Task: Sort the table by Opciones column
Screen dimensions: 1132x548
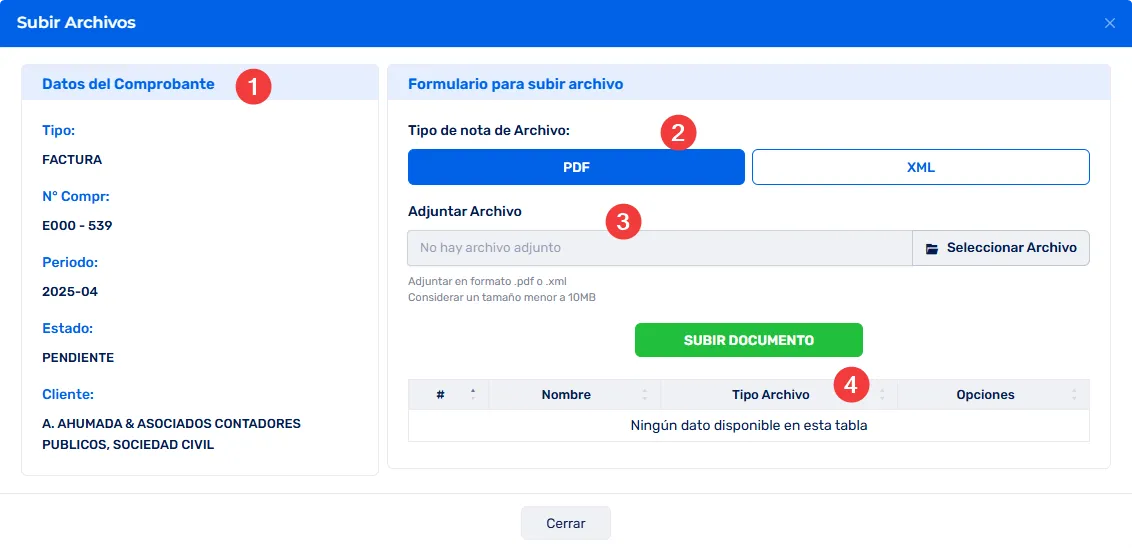Action: pyautogui.click(x=985, y=395)
